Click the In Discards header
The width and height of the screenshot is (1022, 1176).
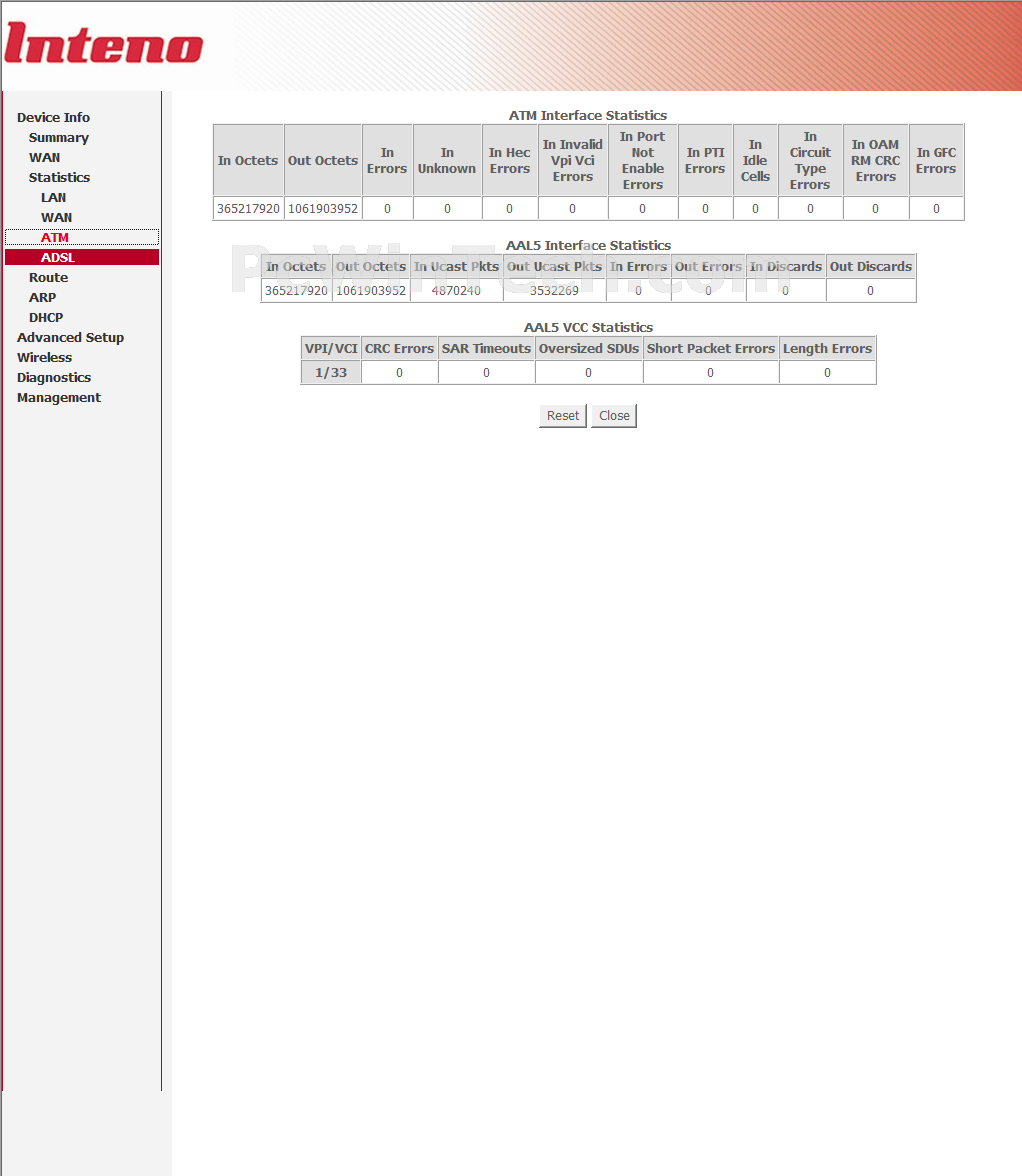coord(786,267)
